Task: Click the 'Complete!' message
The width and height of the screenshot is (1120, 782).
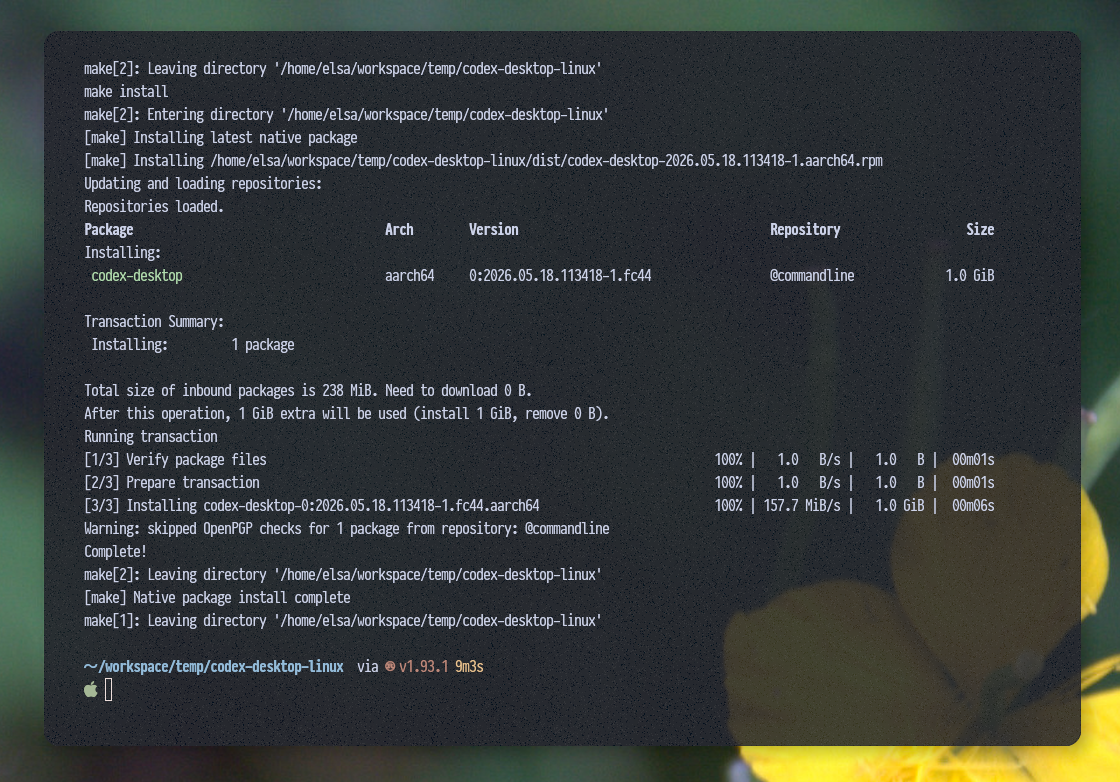Action: click(x=115, y=552)
